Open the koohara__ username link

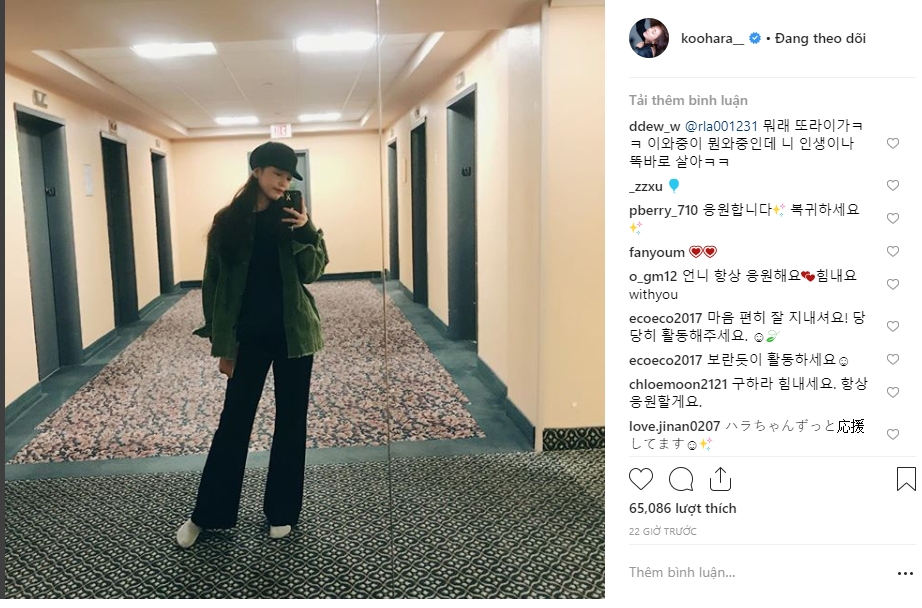coord(712,39)
